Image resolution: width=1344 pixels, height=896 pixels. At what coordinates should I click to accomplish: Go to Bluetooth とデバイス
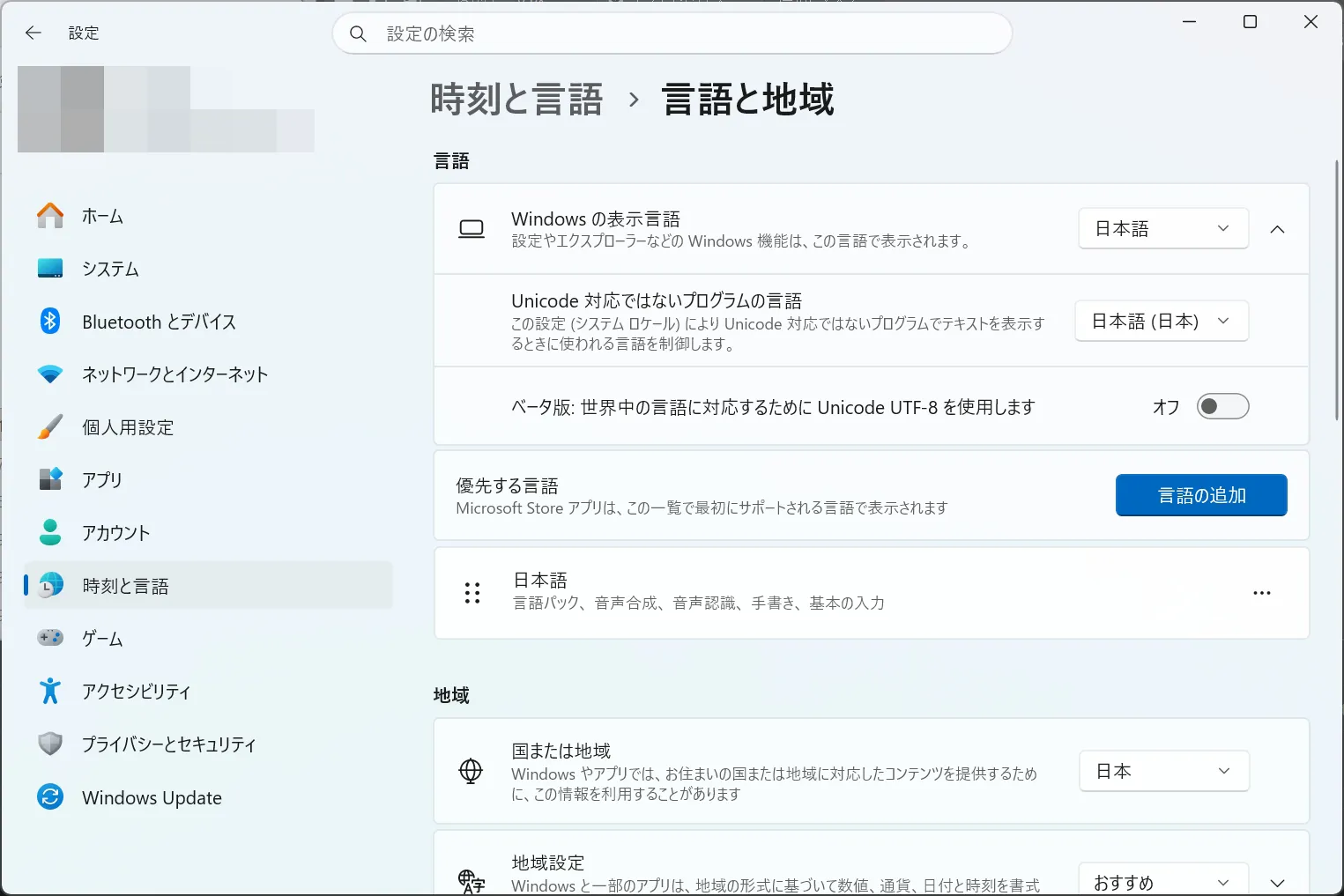208,322
